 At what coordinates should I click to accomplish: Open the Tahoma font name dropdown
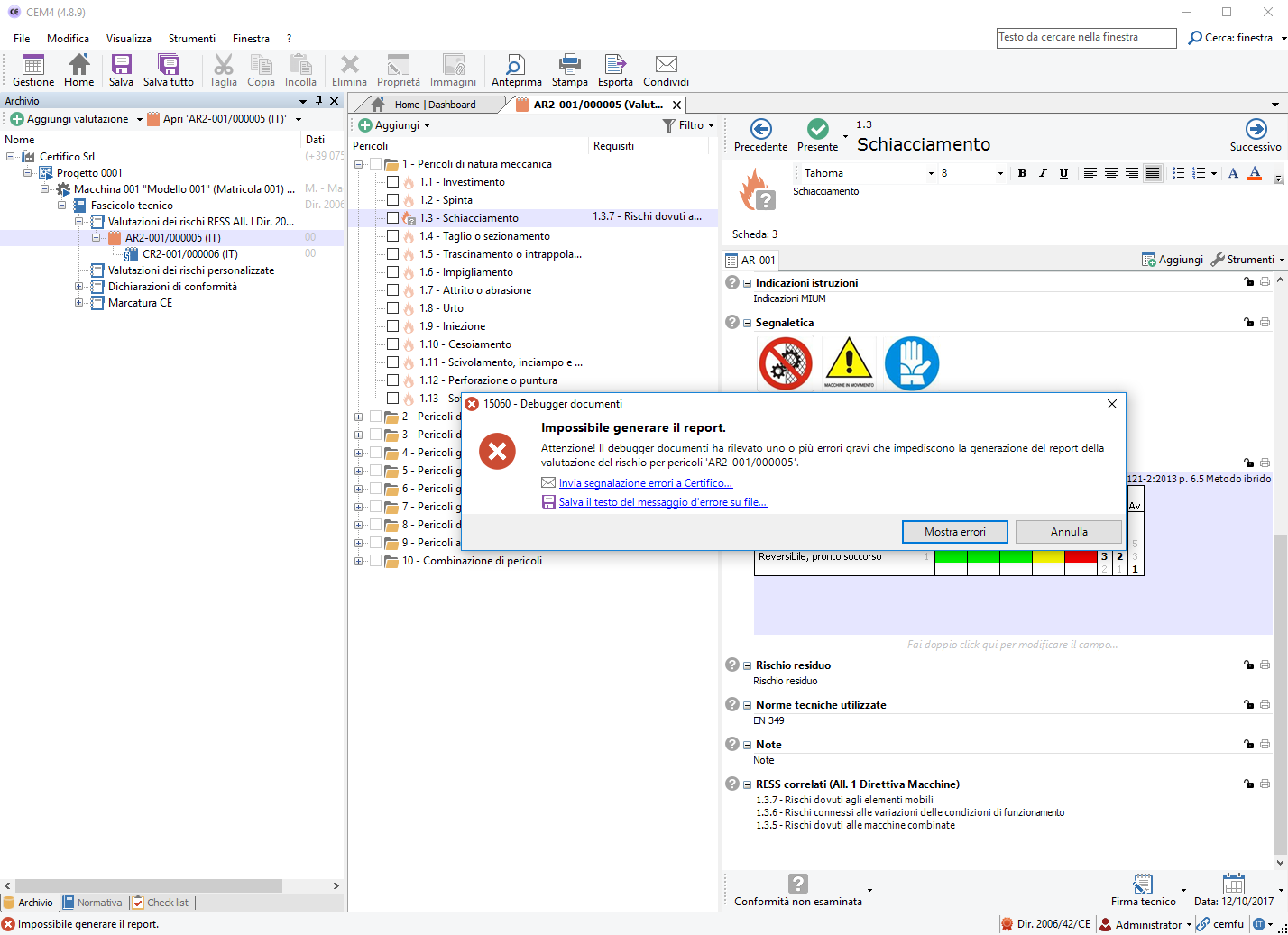pos(930,173)
